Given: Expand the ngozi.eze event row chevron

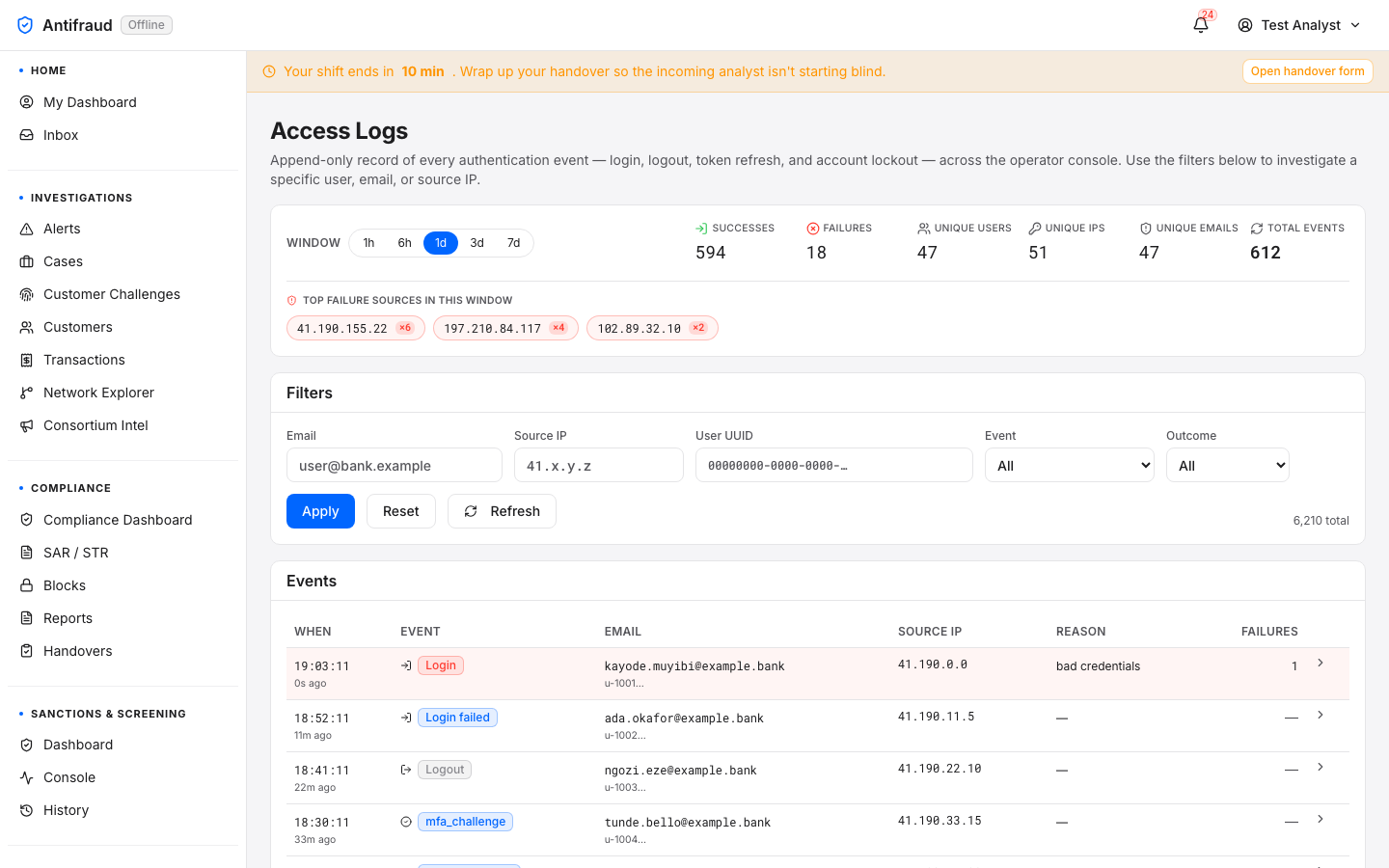Looking at the screenshot, I should coord(1321,767).
